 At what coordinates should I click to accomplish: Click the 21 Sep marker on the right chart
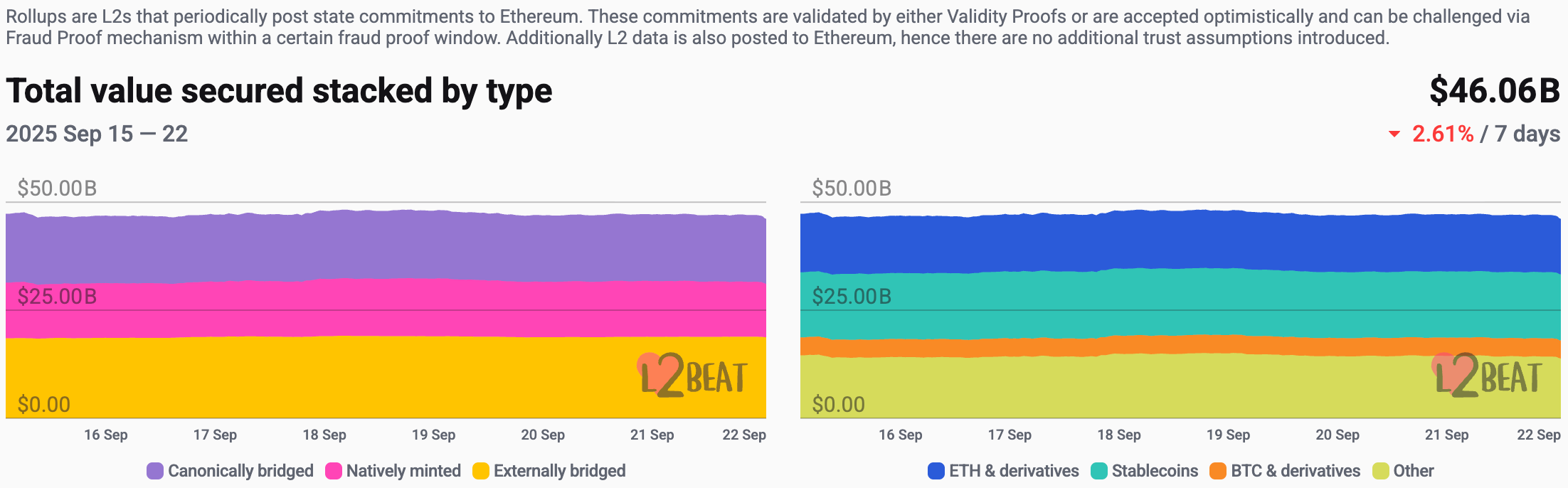click(x=1446, y=435)
